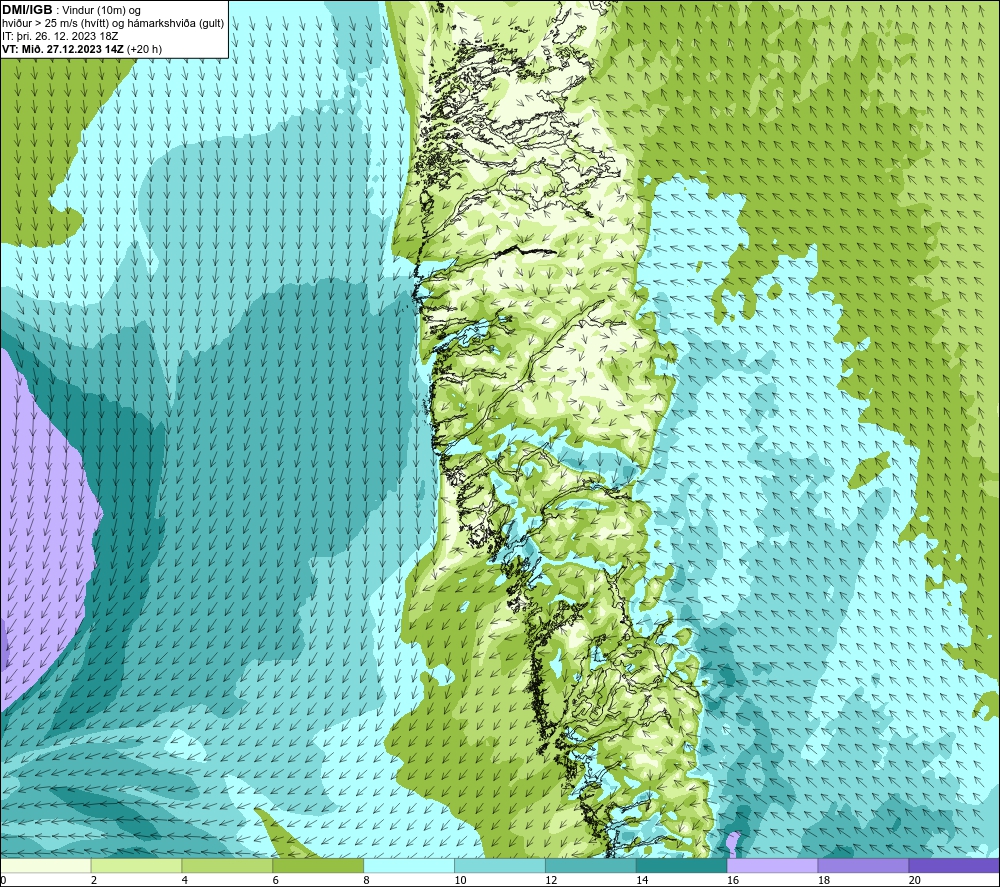Click the 12–14 m/s teal legend swatch
Image resolution: width=1000 pixels, height=887 pixels.
[x=591, y=865]
